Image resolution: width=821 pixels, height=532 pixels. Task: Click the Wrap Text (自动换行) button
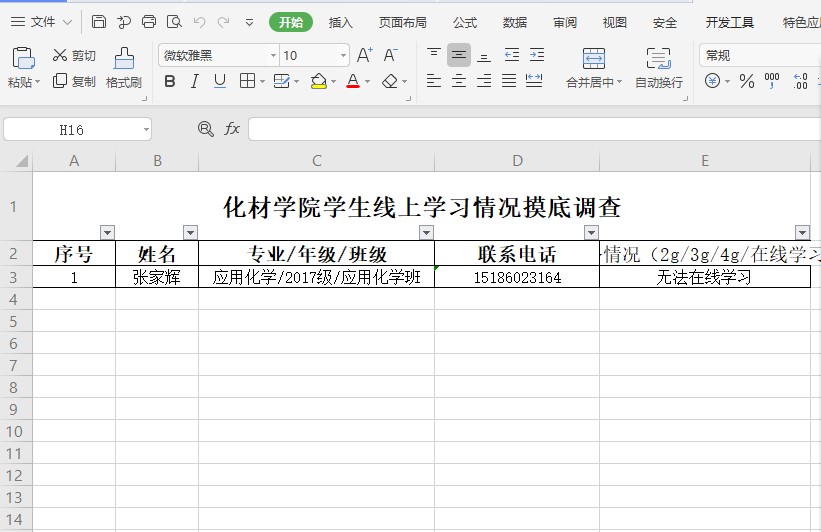pos(658,68)
